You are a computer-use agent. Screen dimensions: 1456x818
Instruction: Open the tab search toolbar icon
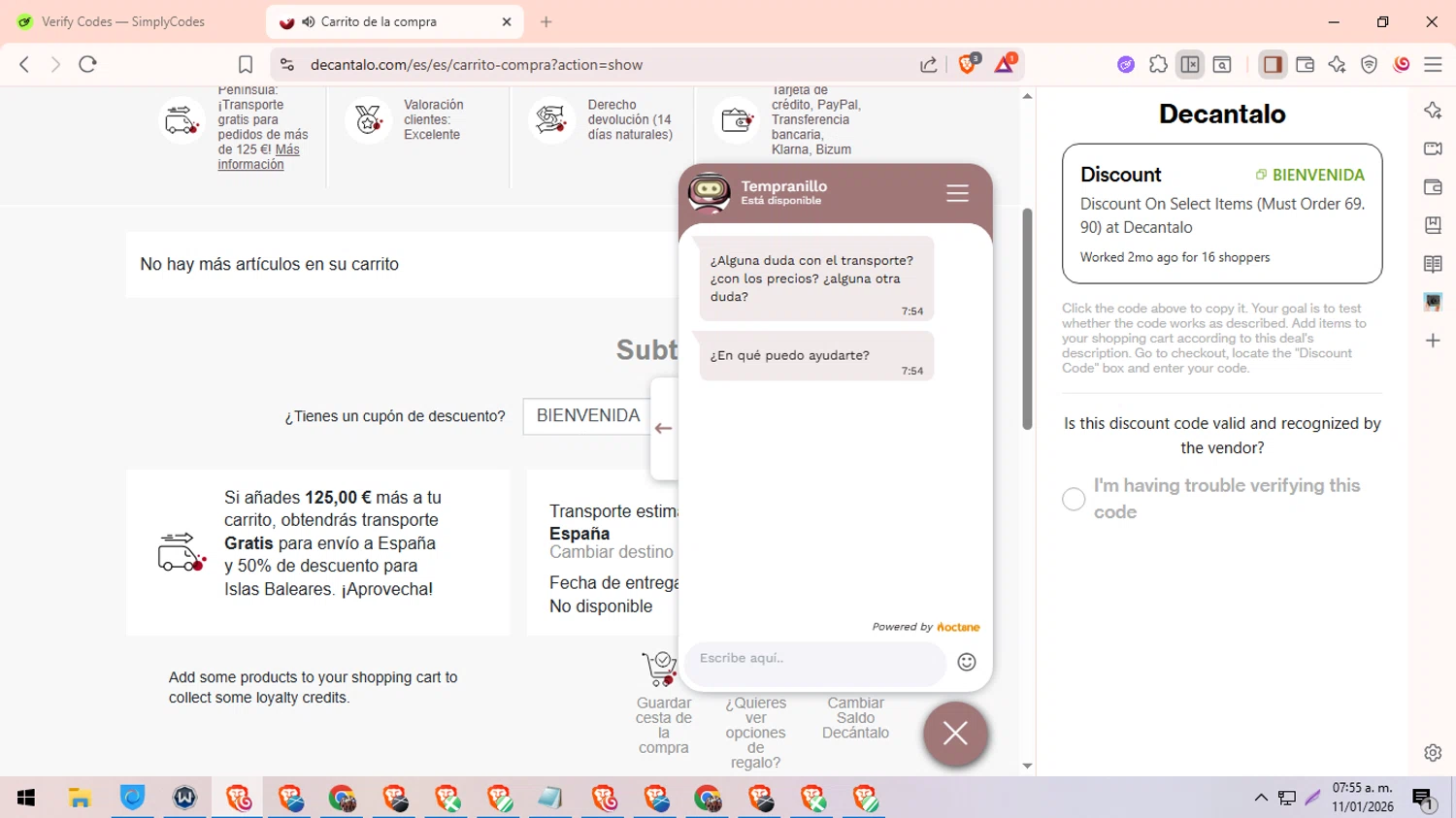click(1222, 65)
